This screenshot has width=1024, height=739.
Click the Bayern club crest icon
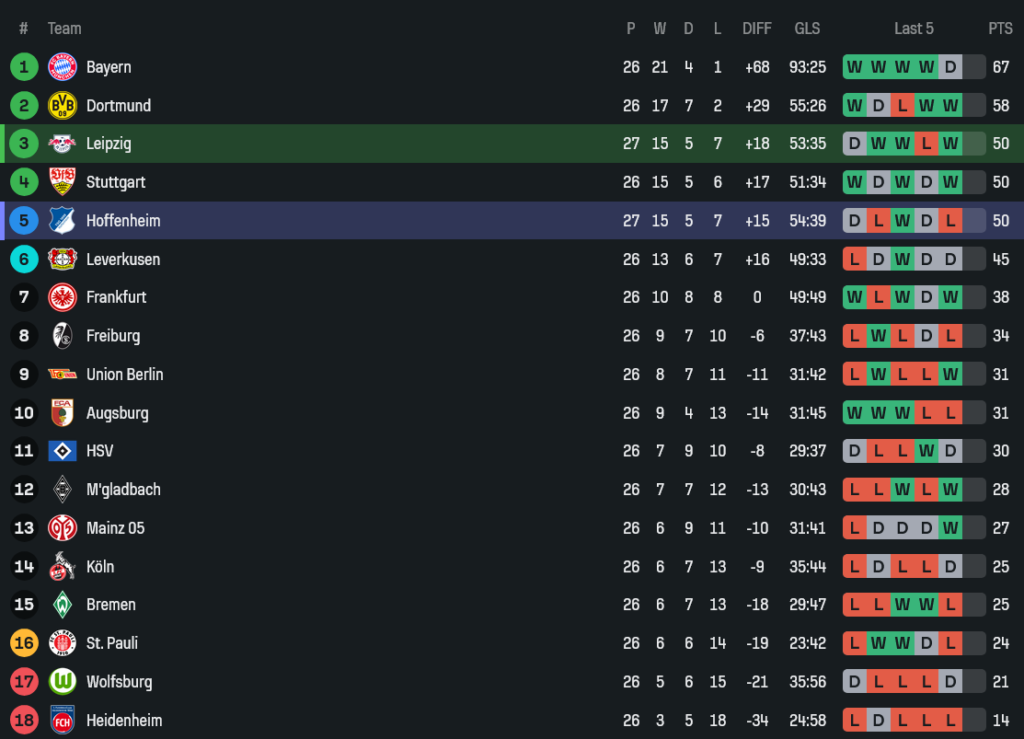(62, 67)
